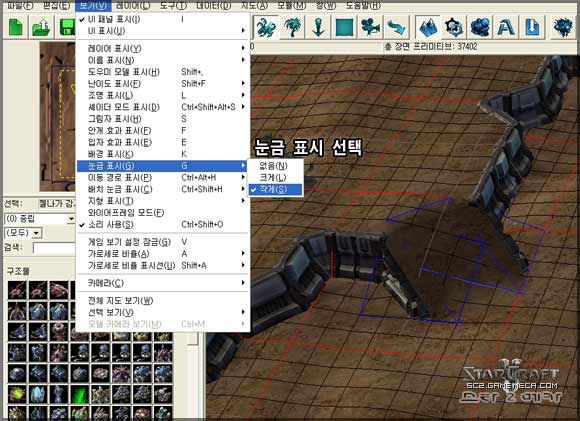The image size is (580, 421).
Task: Open the 편집(E) menu
Action: click(x=56, y=6)
